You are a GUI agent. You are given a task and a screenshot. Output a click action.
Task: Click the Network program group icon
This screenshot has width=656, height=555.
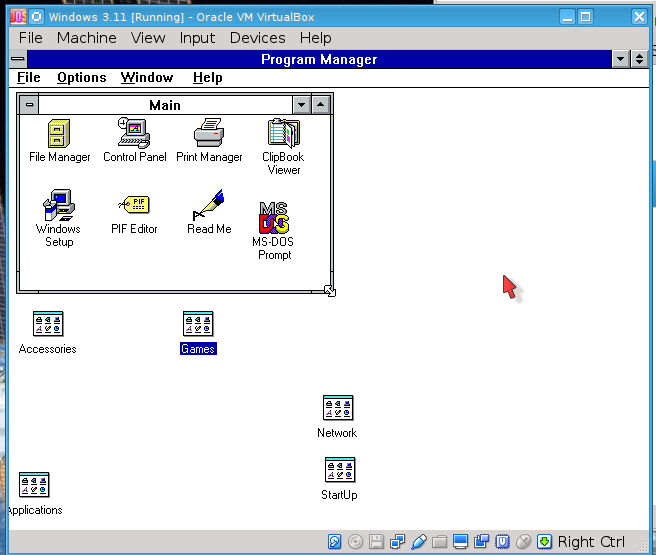[x=338, y=408]
